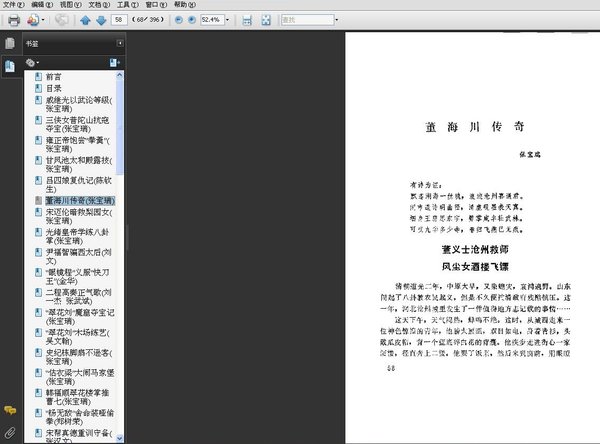The width and height of the screenshot is (600, 444).
Task: Click bookmark icon beside 目录
Action: 38,88
